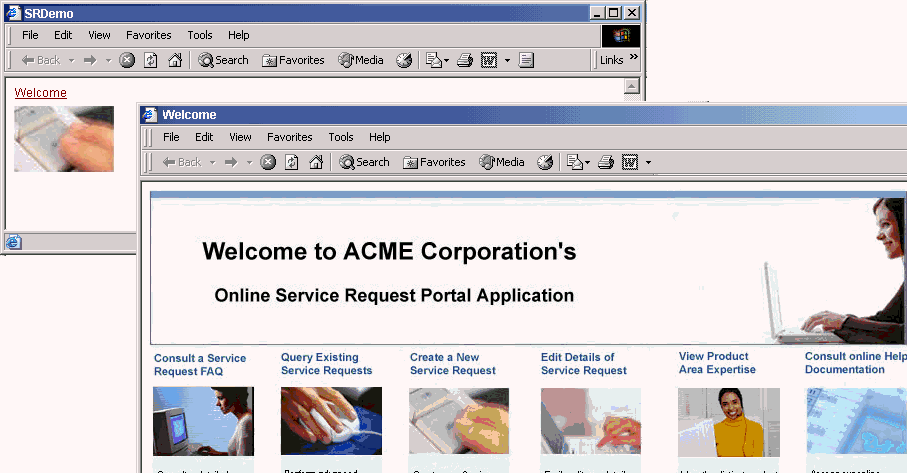Click History icon in SRDemo window toolbar
This screenshot has width=907, height=473.
pos(404,60)
